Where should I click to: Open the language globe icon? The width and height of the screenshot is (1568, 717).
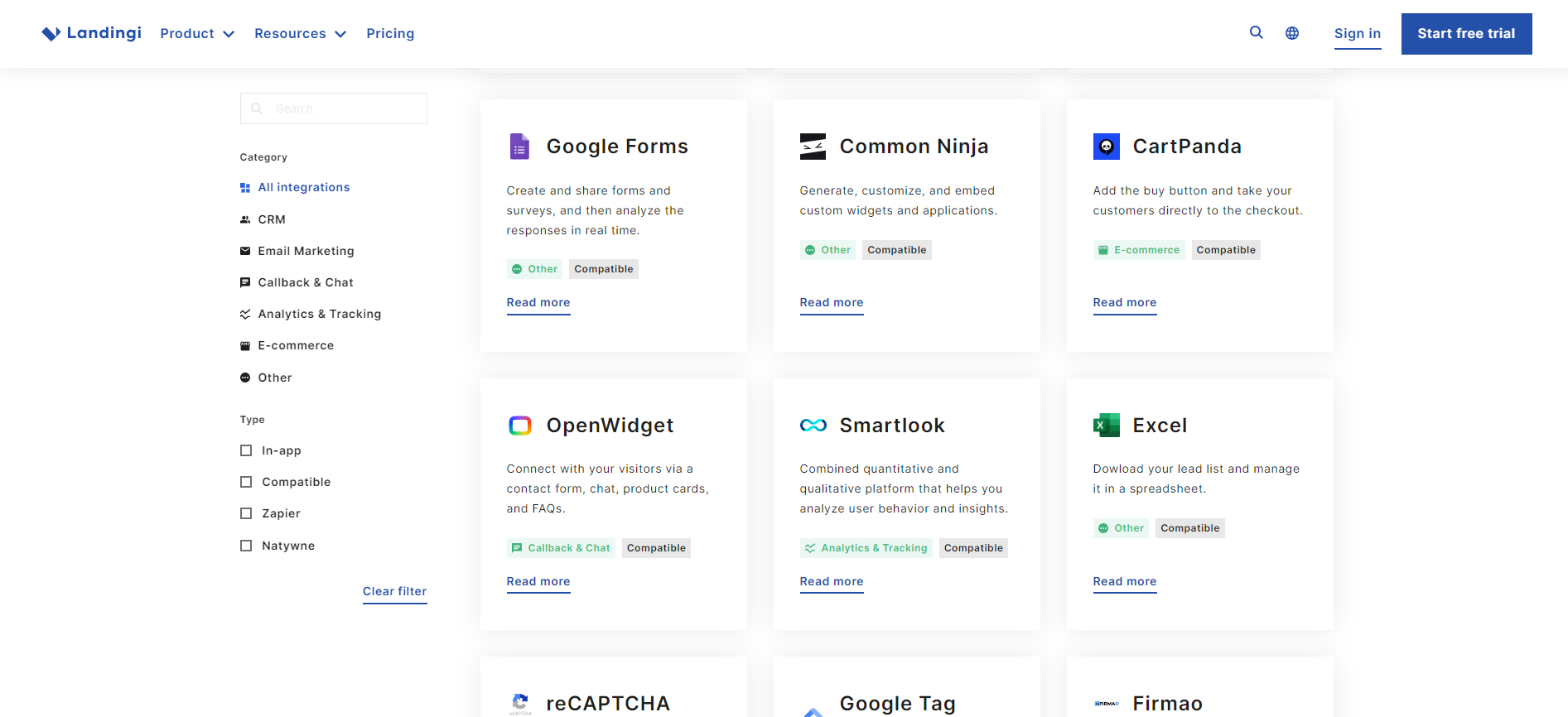(1292, 33)
